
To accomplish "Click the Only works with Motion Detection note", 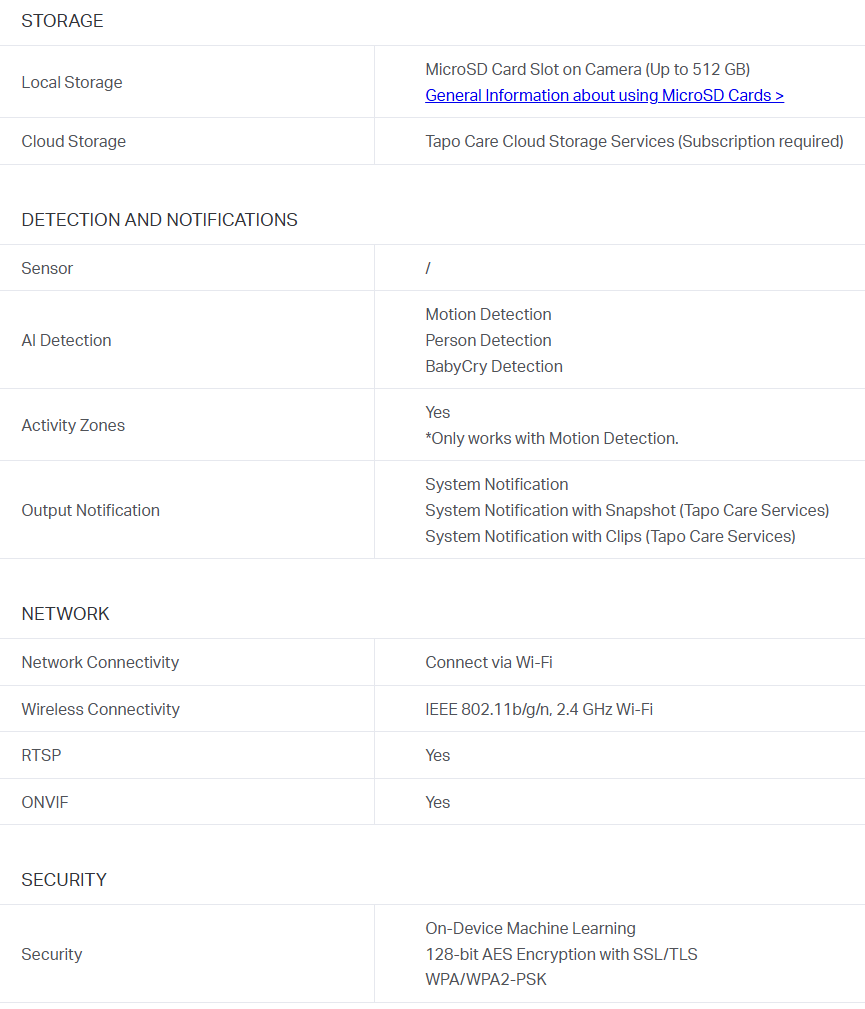I will [552, 438].
